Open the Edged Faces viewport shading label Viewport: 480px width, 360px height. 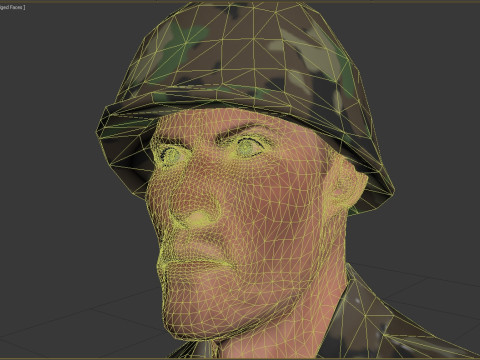[12, 7]
